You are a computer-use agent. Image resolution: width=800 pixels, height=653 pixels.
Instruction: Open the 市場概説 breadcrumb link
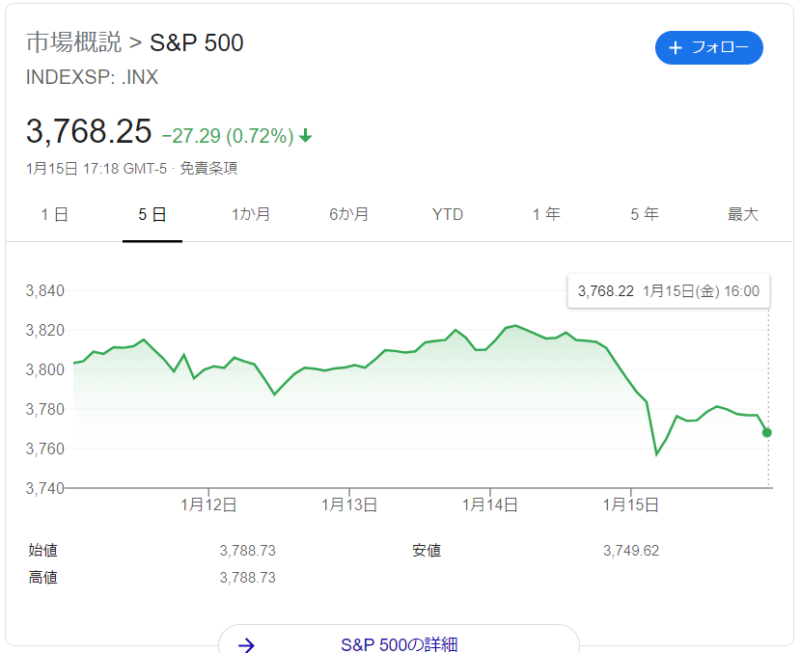click(x=73, y=42)
